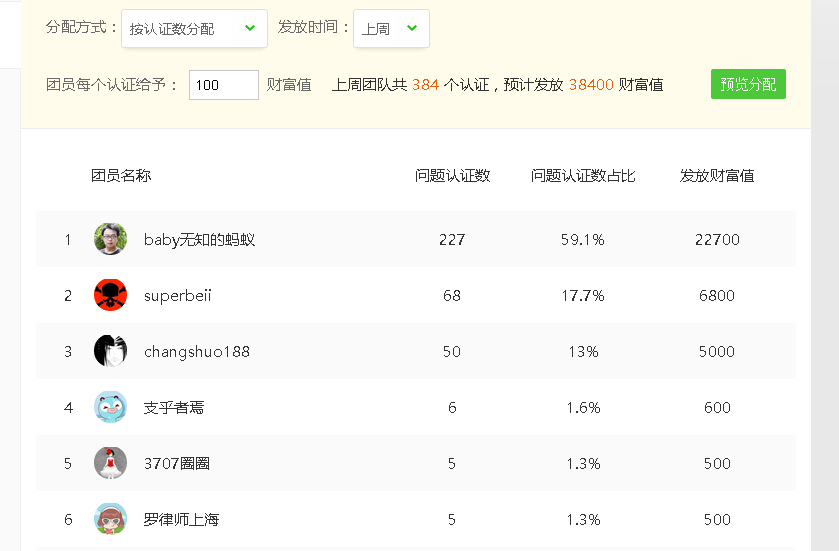Click the 支乎者焉 member name
Image resolution: width=839 pixels, height=551 pixels.
pyautogui.click(x=174, y=408)
